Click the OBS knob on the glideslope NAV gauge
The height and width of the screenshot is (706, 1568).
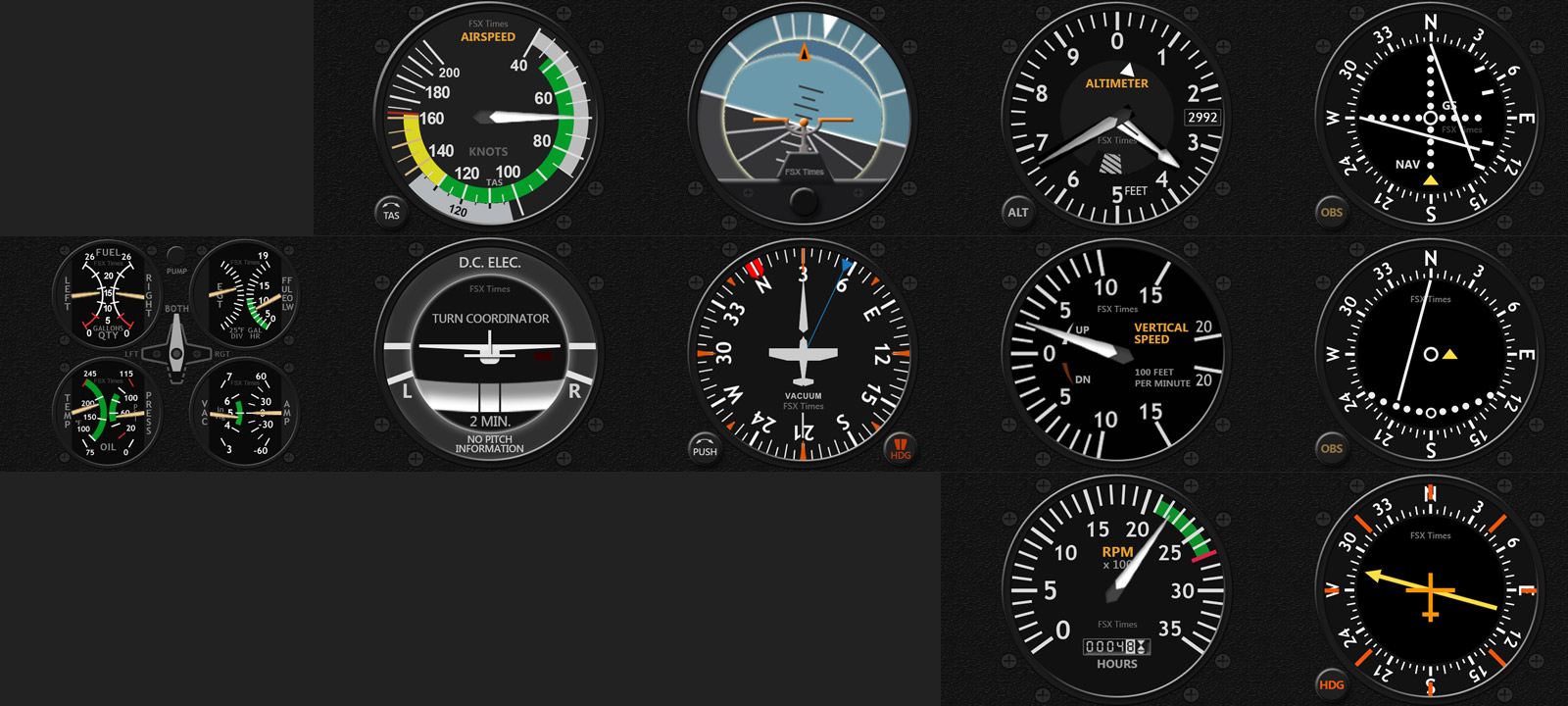(1331, 212)
